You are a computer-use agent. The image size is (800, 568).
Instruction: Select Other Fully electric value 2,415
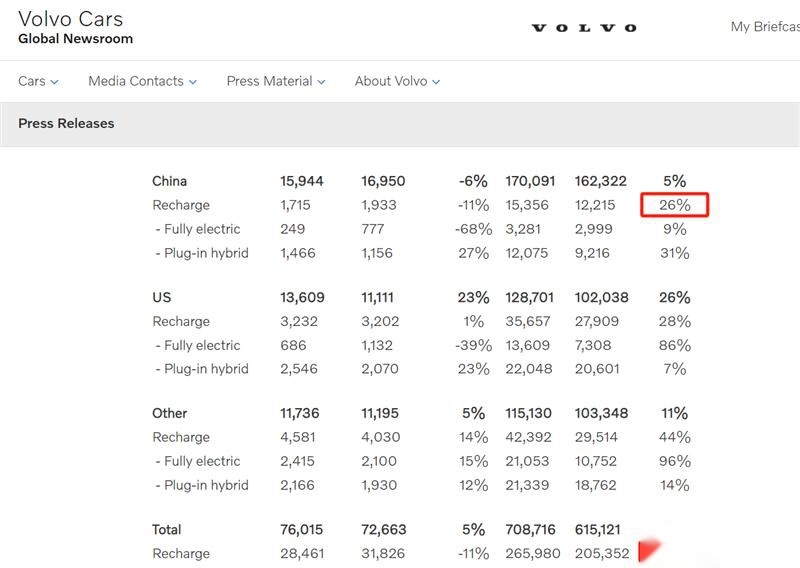[297, 461]
